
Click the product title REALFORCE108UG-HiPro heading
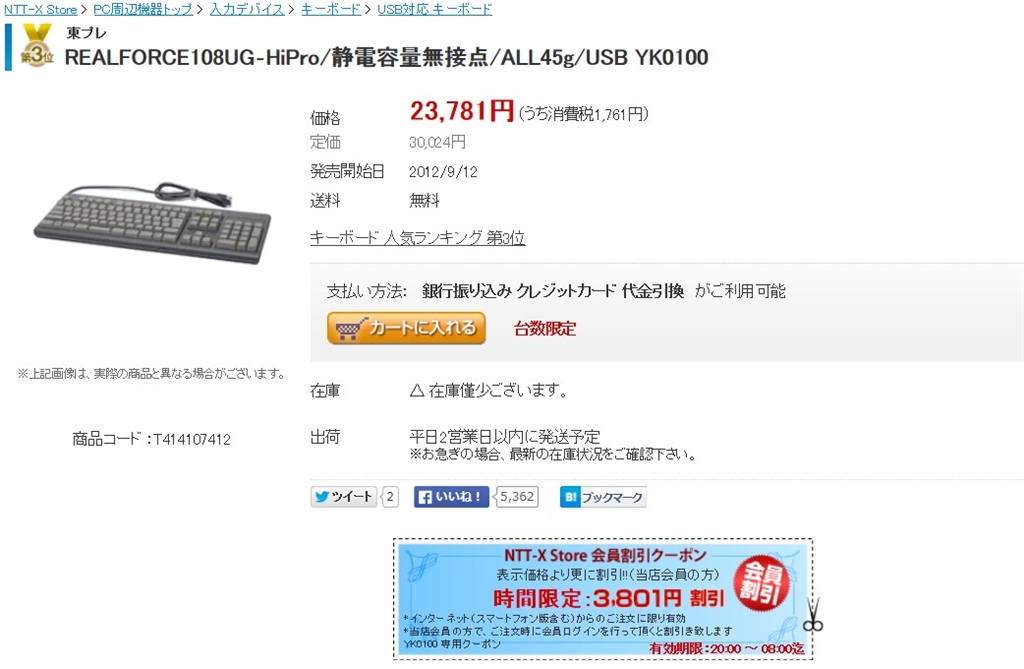point(387,57)
